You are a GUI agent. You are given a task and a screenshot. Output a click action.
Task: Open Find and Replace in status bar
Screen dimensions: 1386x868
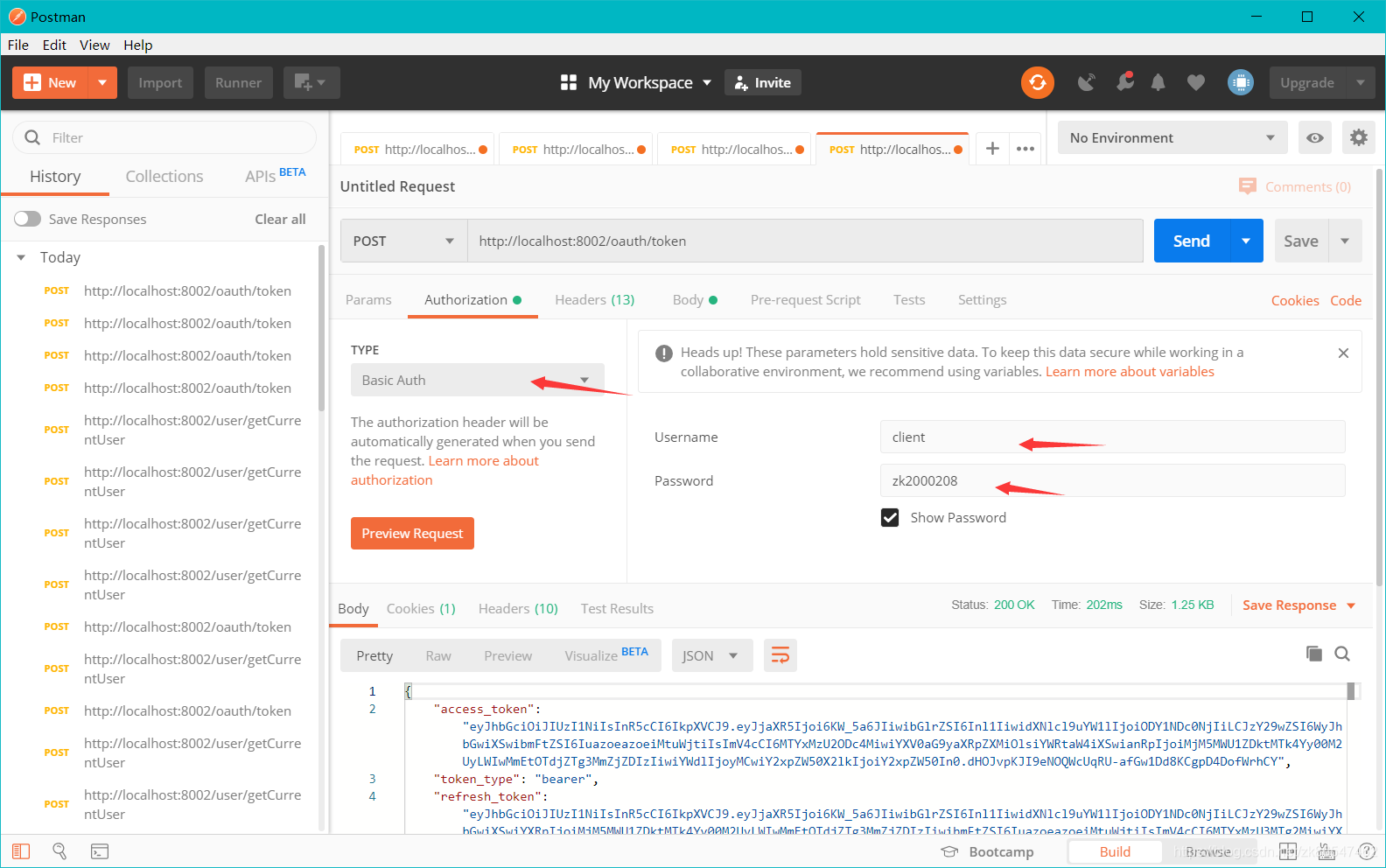[x=59, y=851]
